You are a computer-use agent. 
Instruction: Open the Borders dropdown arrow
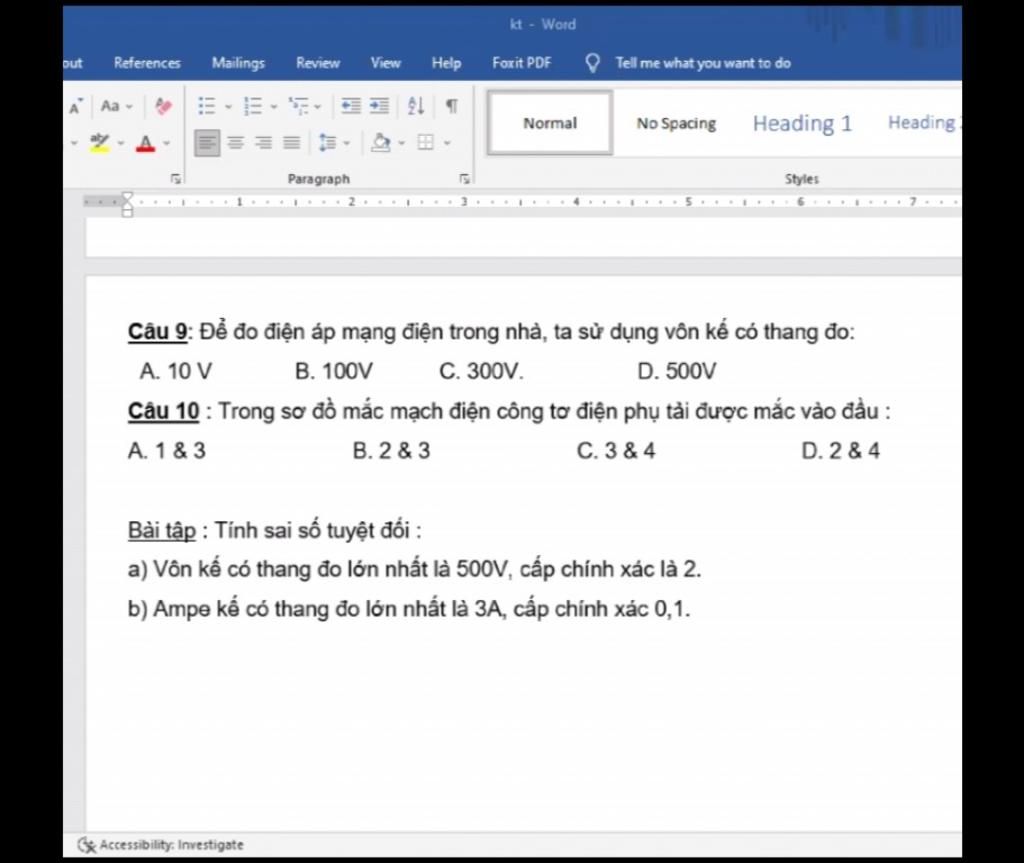pos(447,143)
